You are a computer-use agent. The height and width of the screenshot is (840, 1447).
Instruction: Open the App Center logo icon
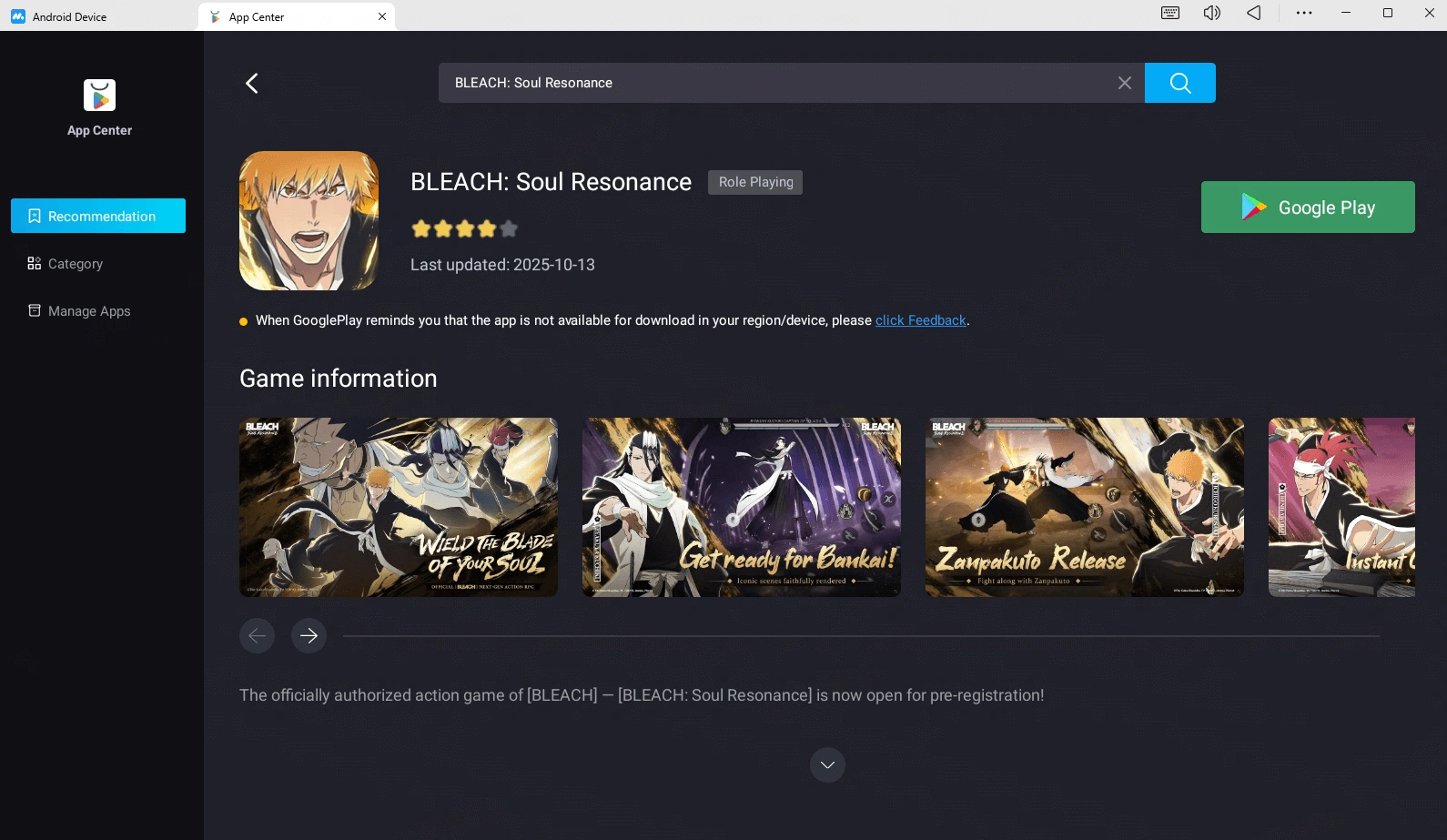pyautogui.click(x=100, y=96)
